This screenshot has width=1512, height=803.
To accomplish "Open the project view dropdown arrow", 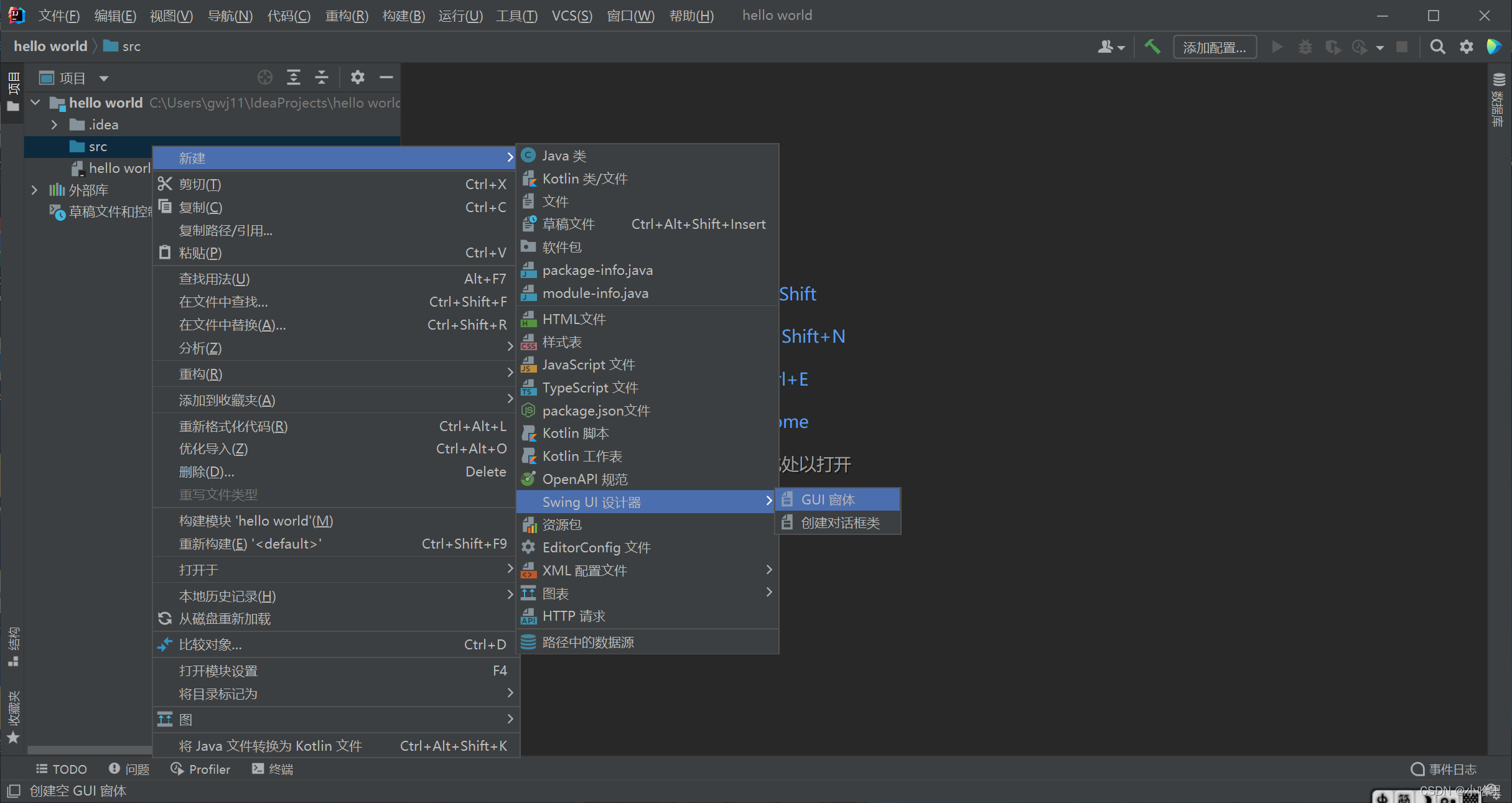I will click(x=104, y=78).
